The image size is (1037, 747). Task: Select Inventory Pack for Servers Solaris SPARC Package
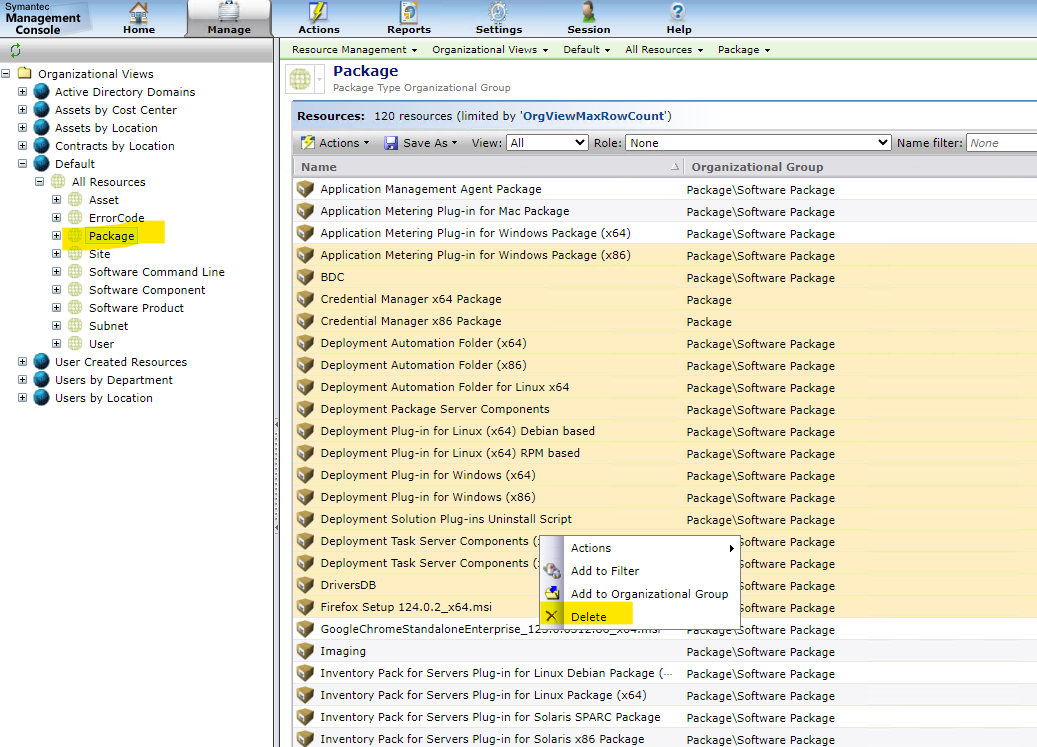point(665,717)
